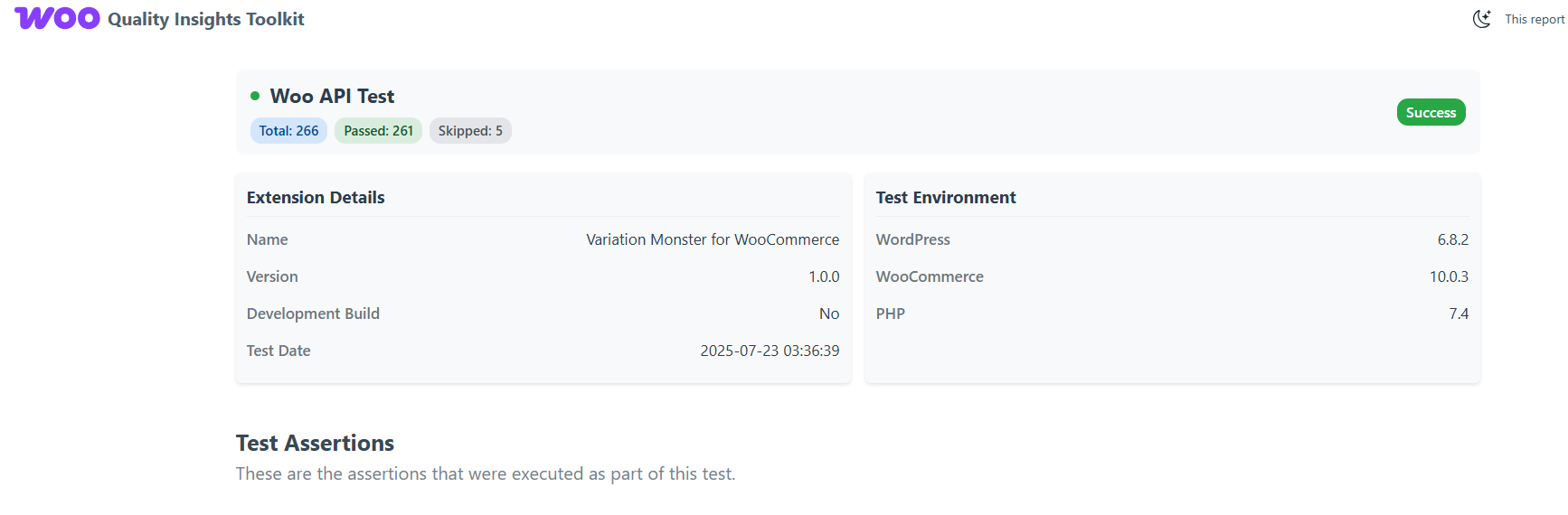
Task: Click the test date 2025-07-23 03:36:39
Action: click(x=769, y=351)
